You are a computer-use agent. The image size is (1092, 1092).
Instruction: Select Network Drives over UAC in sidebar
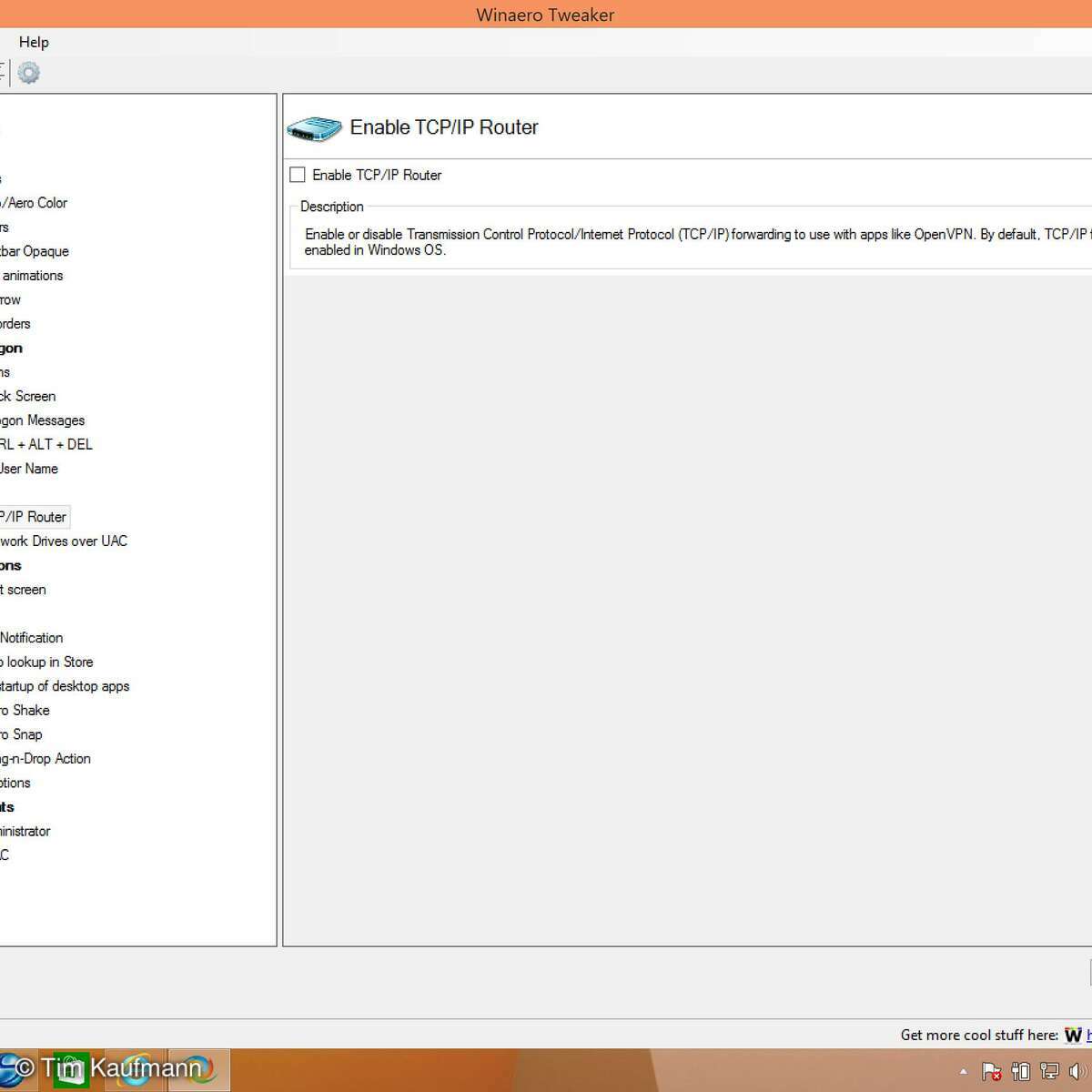[63, 541]
